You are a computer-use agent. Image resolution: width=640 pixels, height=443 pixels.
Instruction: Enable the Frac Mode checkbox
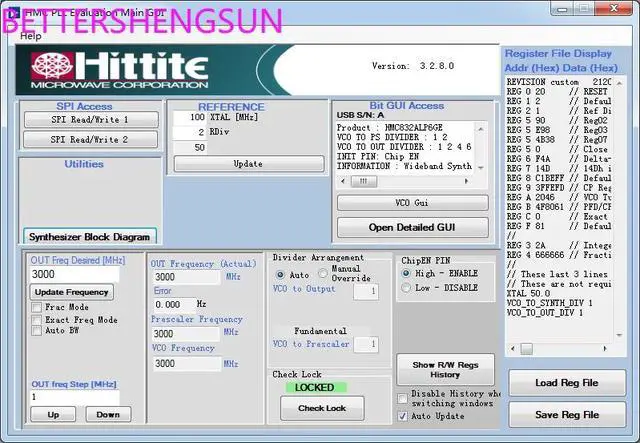[x=37, y=307]
